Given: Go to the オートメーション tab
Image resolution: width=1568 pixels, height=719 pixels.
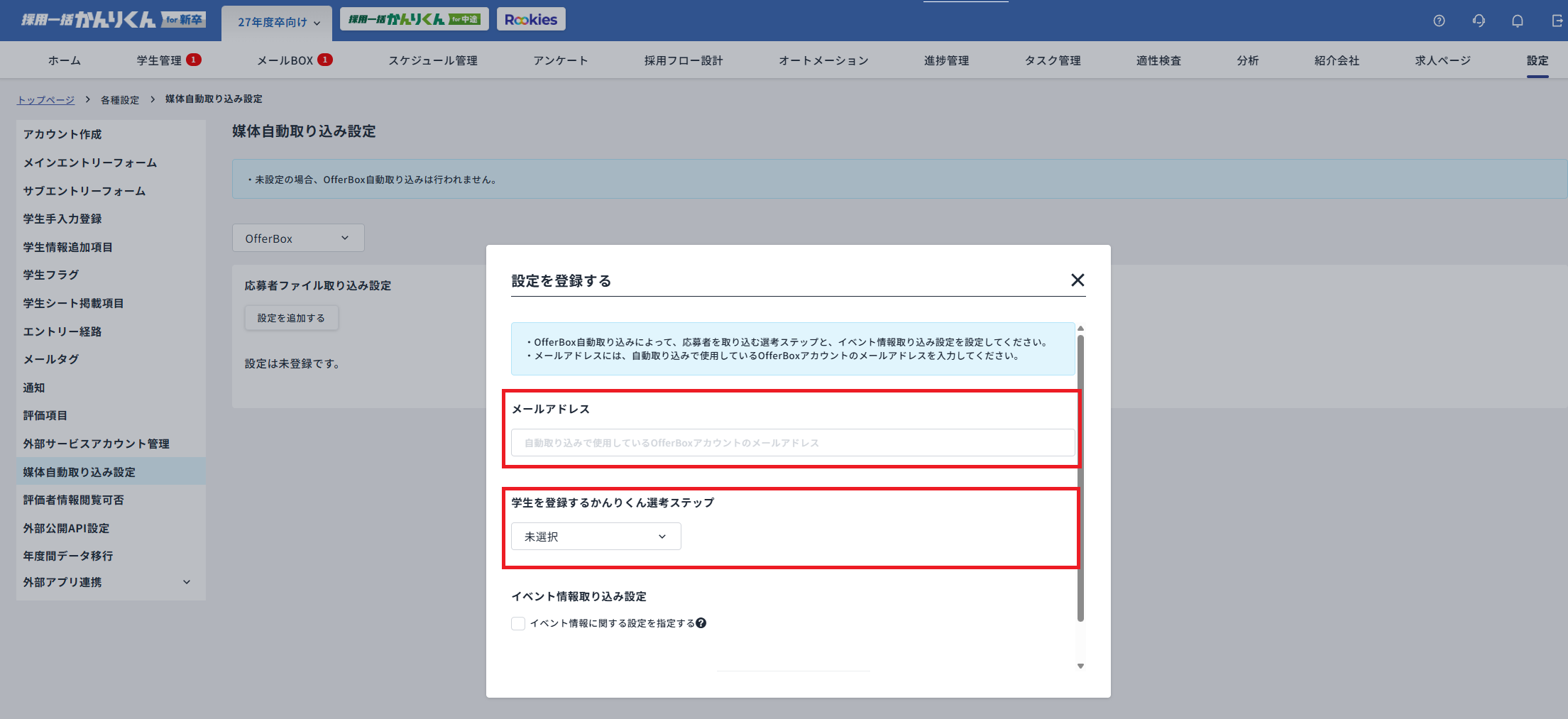Looking at the screenshot, I should click(823, 60).
